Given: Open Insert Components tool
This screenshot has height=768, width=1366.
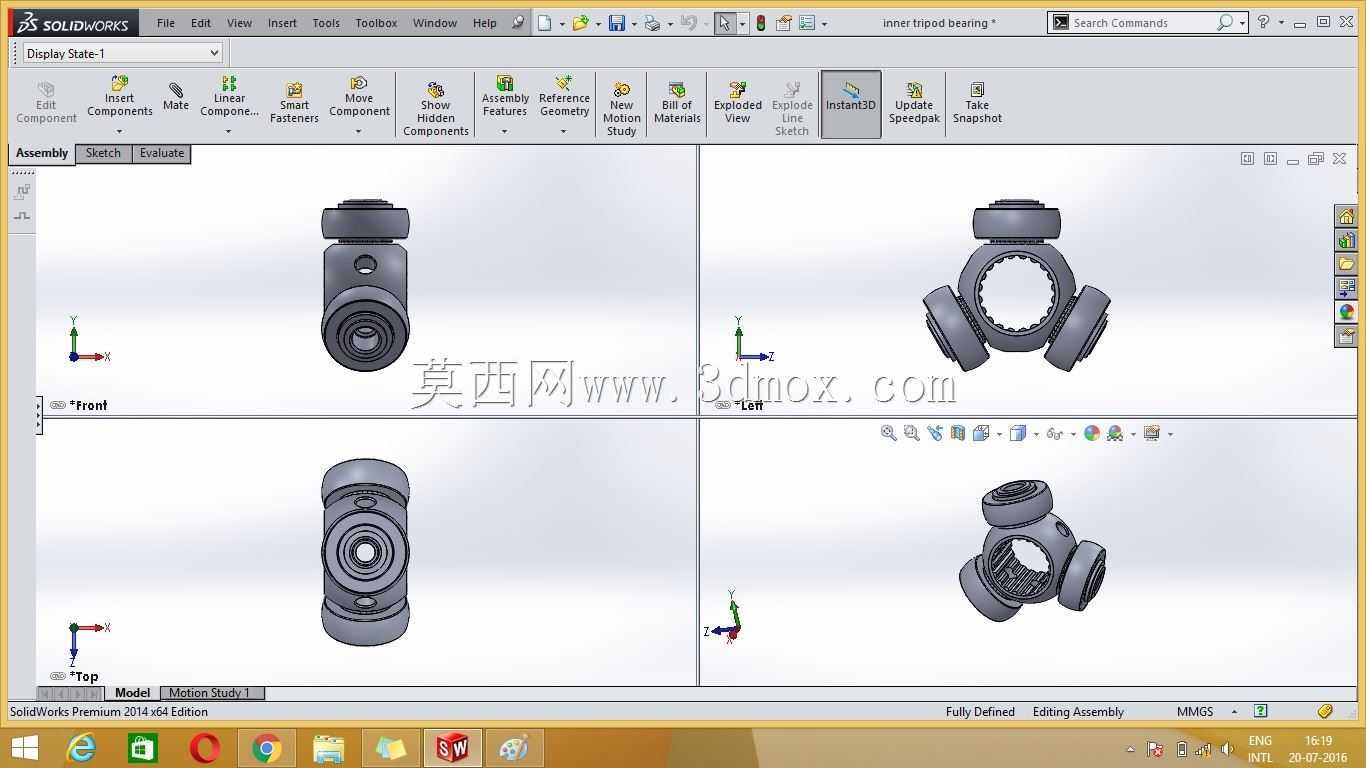Looking at the screenshot, I should tap(119, 97).
